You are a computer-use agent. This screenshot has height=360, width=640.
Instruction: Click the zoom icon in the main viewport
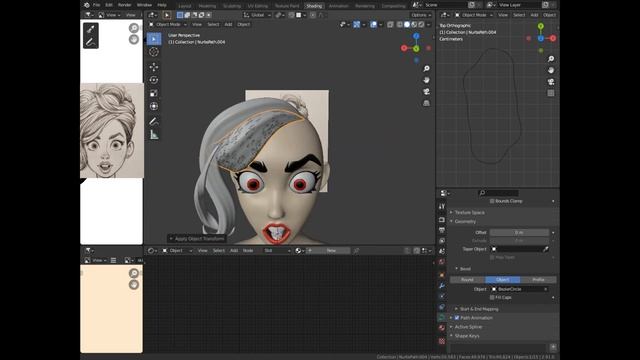click(x=427, y=68)
